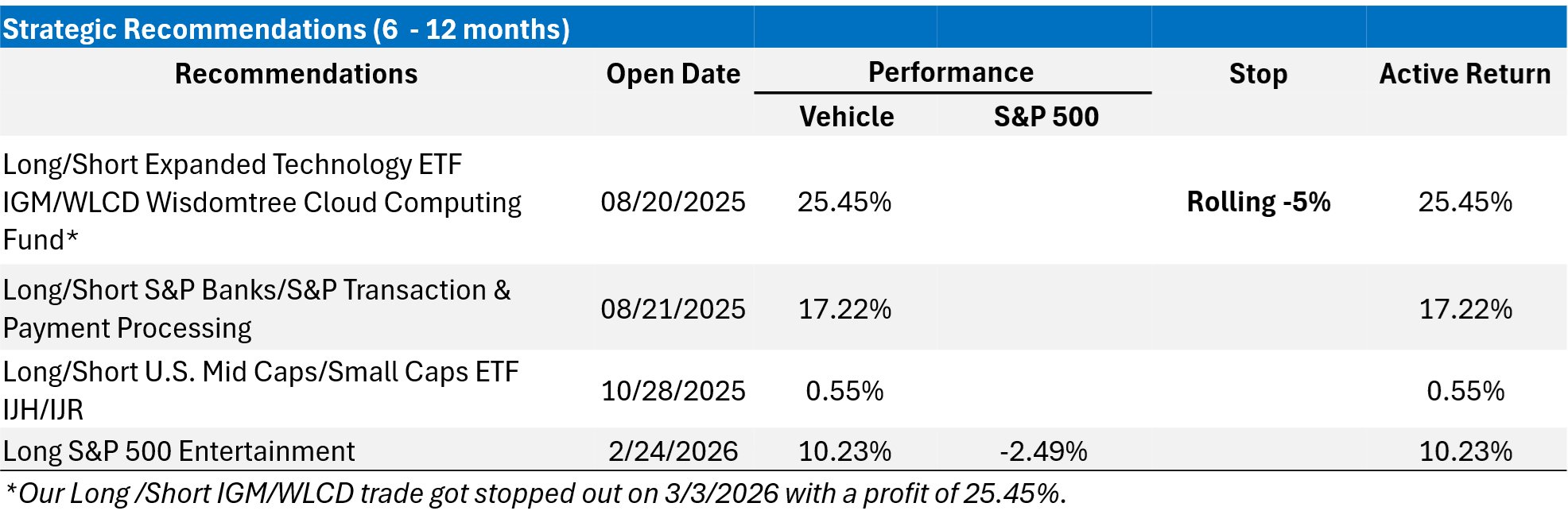
Task: Select the Long/Short U.S. Mid Caps row
Action: [x=261, y=390]
